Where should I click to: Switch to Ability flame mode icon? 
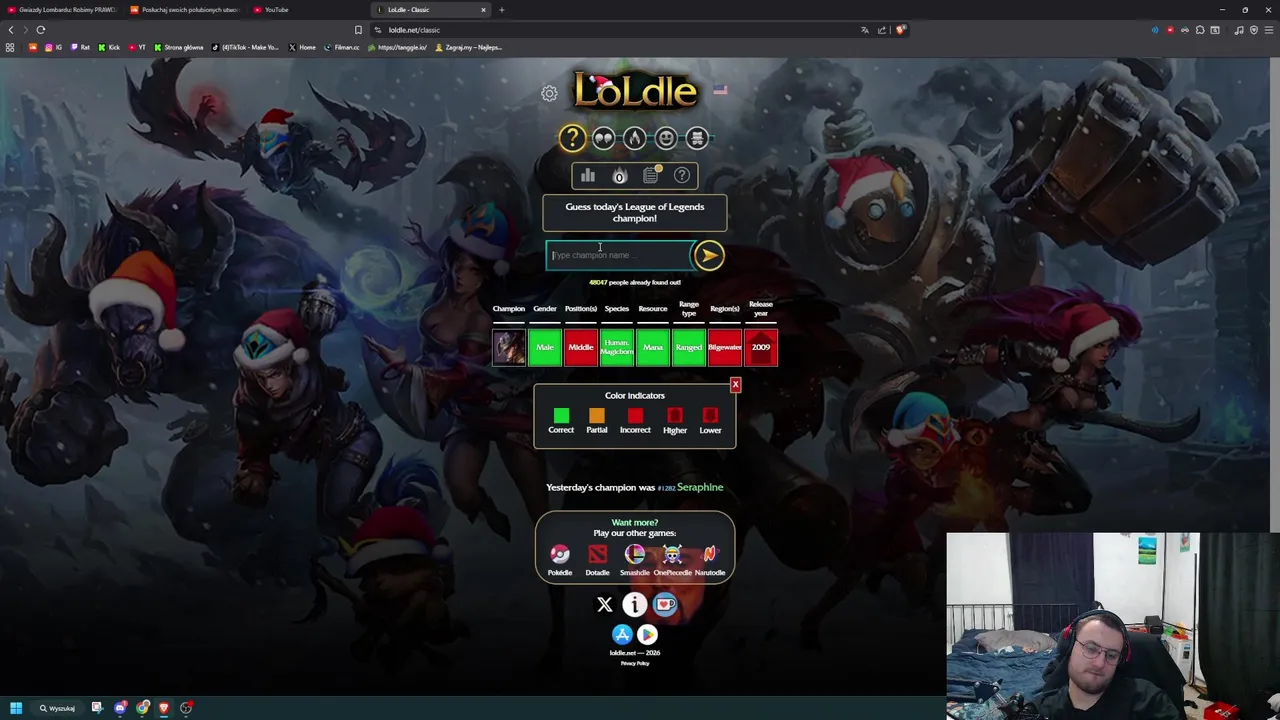(x=634, y=138)
